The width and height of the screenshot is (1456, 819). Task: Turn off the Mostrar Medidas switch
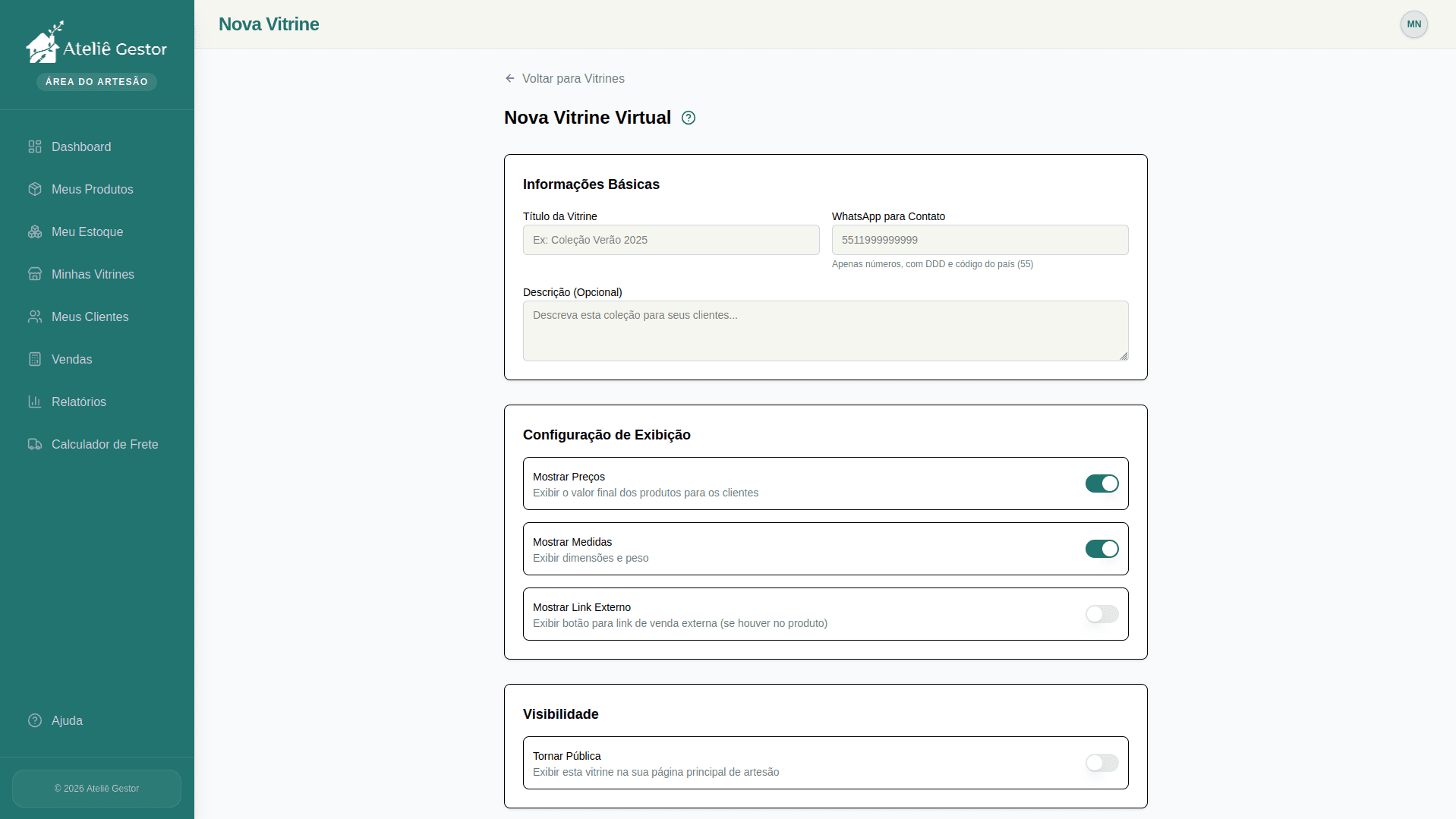click(x=1101, y=549)
